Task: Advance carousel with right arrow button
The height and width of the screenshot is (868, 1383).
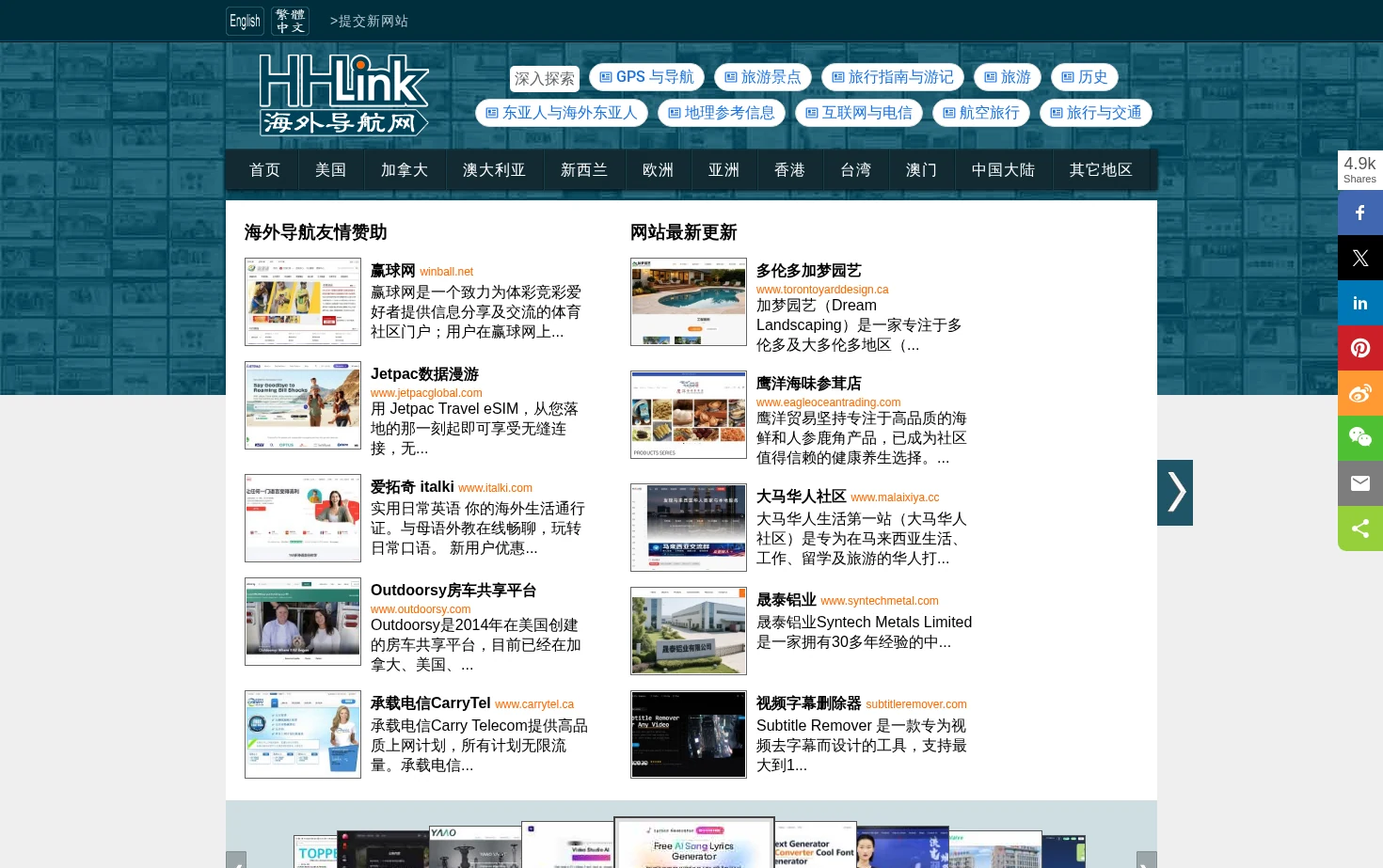Action: [1146, 860]
